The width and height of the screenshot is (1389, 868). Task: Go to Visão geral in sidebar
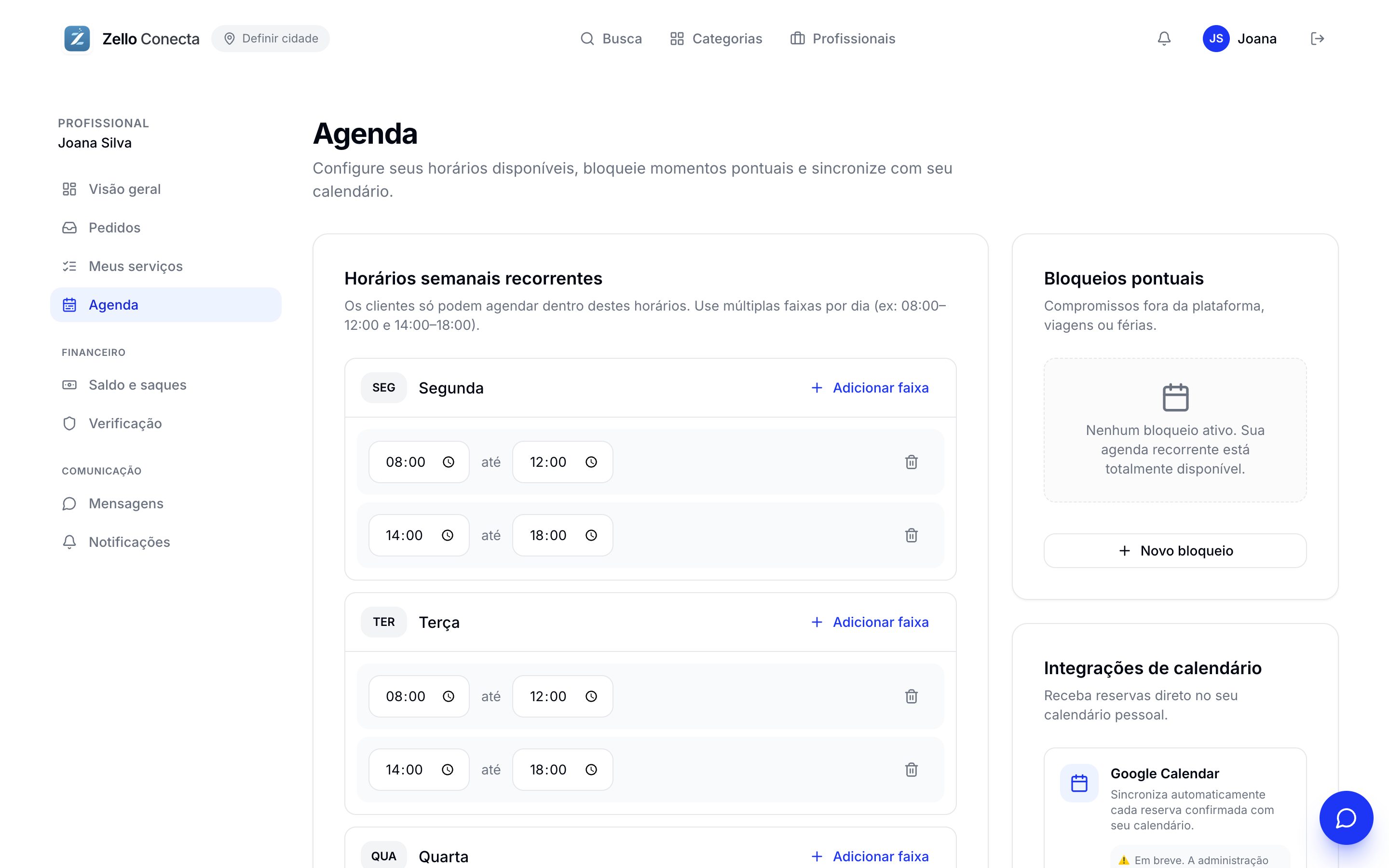pyautogui.click(x=166, y=189)
